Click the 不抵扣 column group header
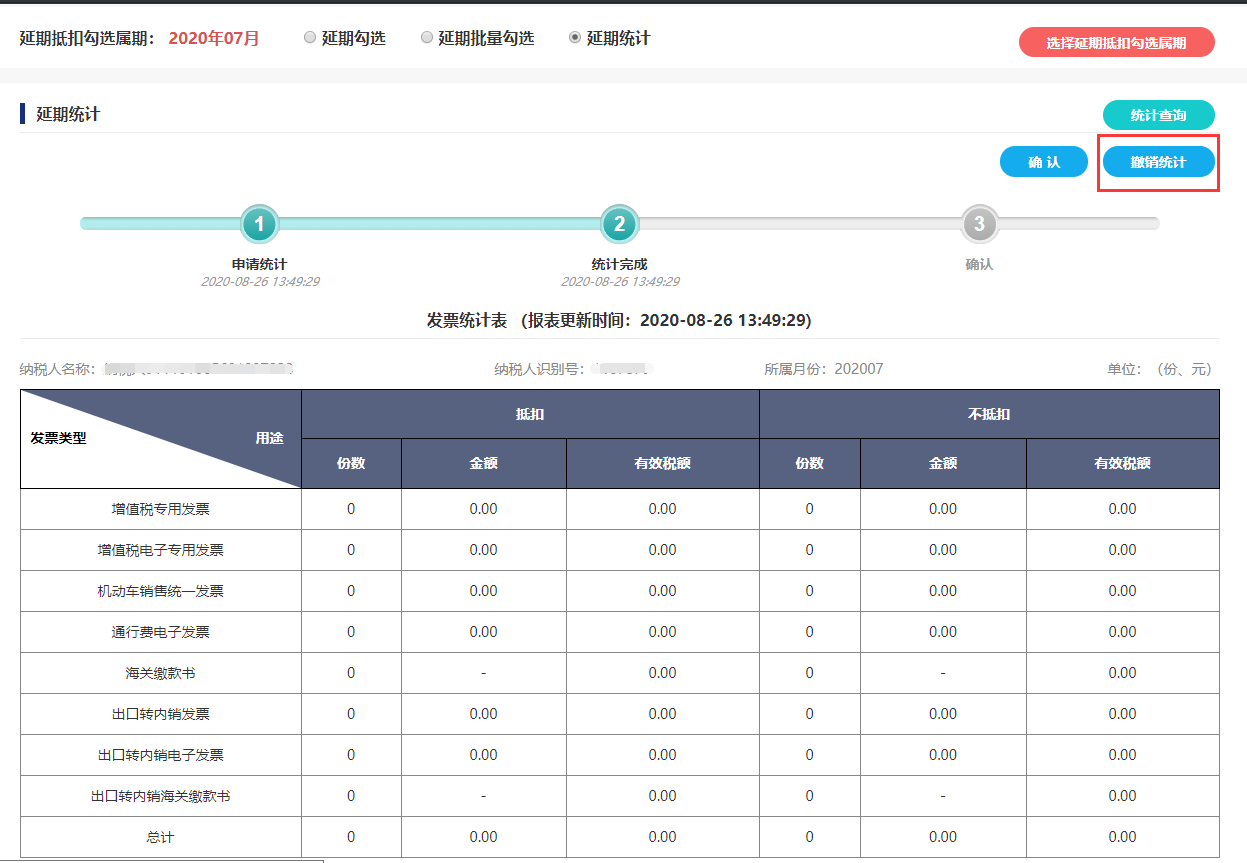 pos(989,414)
